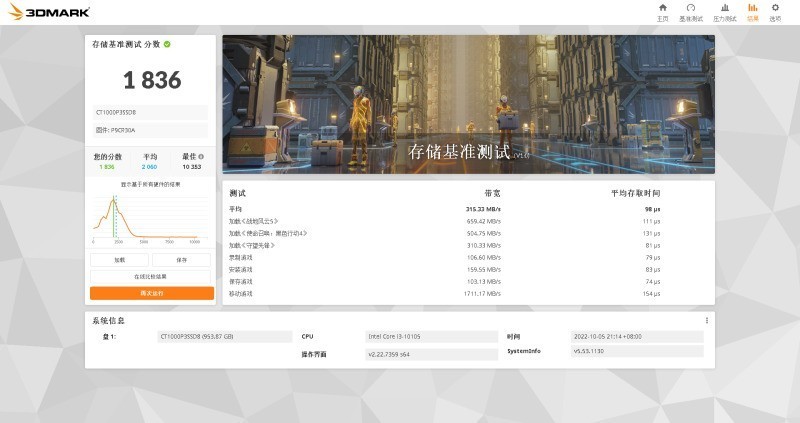
Task: Click the big 1 836 score
Action: tap(152, 80)
